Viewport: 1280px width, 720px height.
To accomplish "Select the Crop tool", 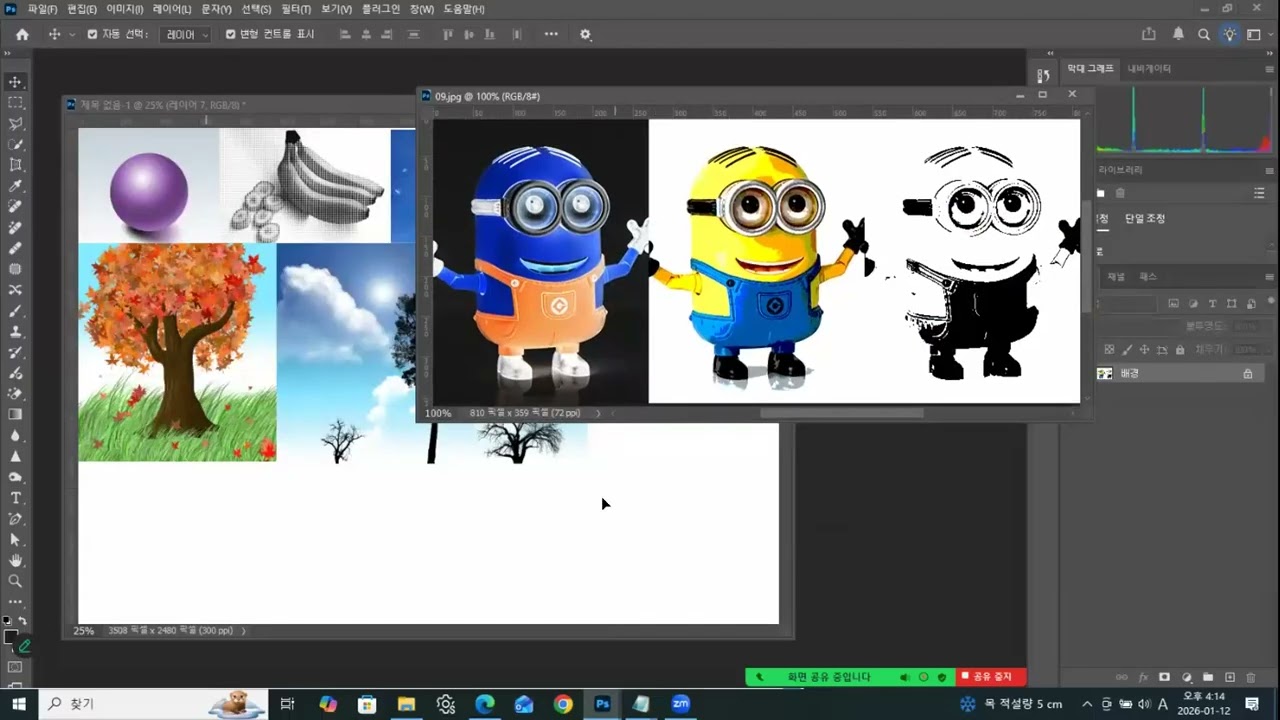I will tap(15, 165).
